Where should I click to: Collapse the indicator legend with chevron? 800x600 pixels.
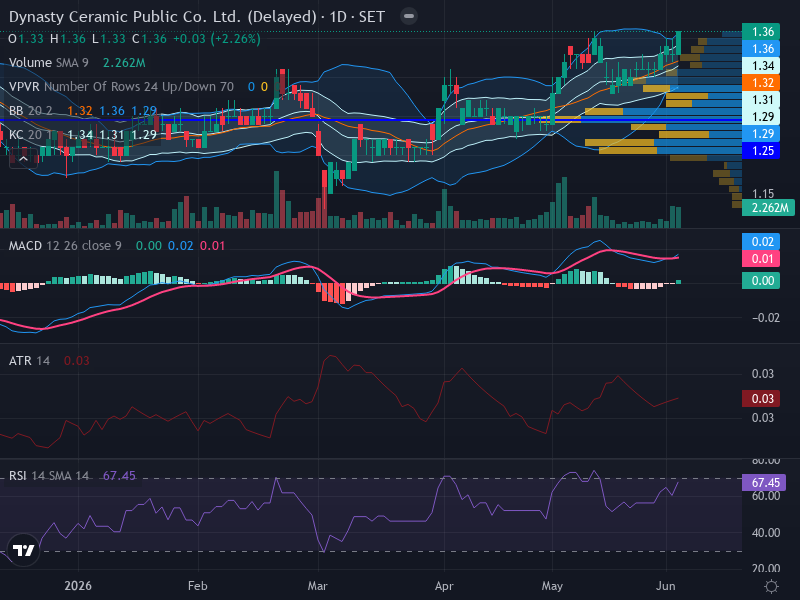point(23,160)
